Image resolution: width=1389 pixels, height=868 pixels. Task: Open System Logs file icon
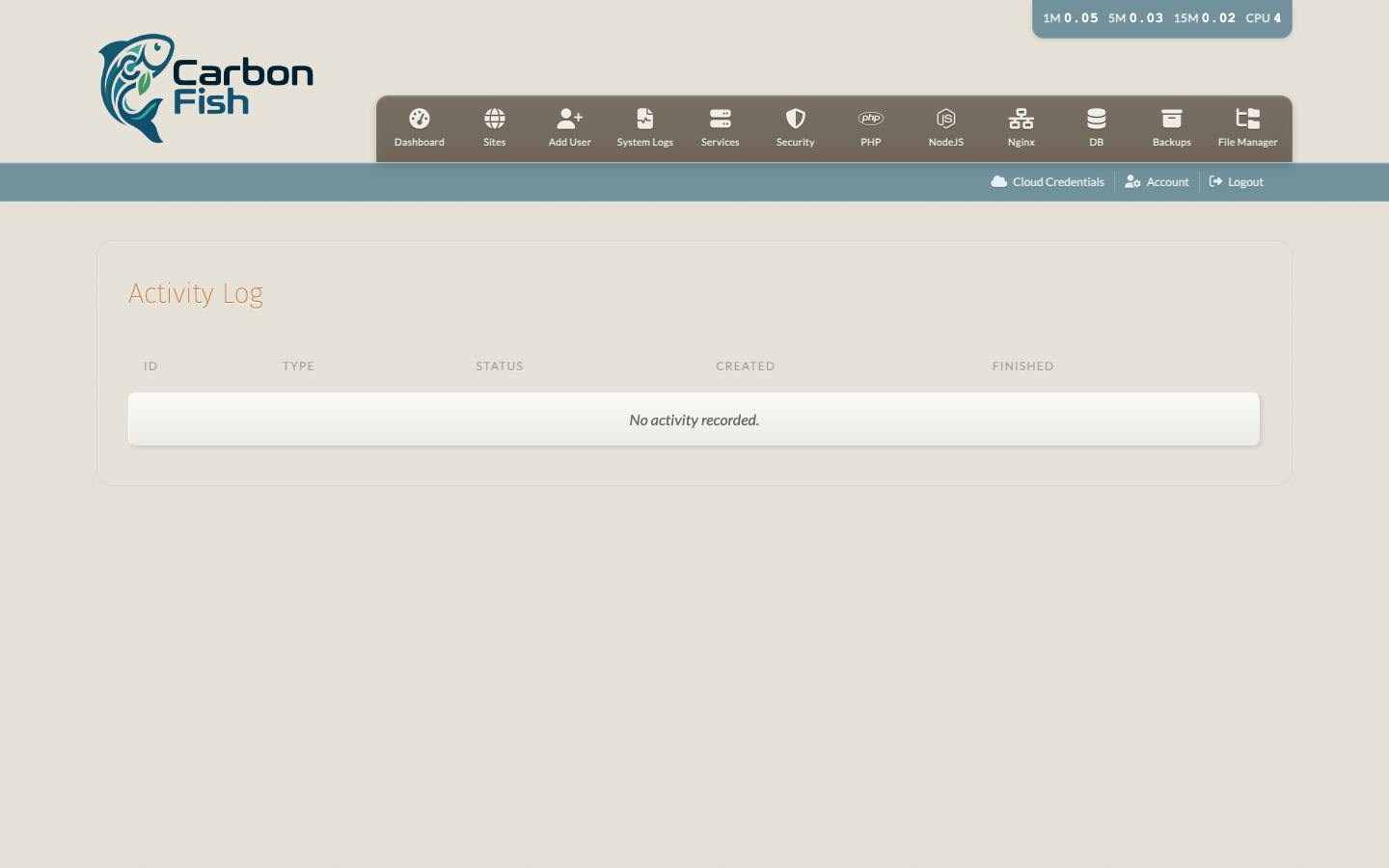click(644, 119)
